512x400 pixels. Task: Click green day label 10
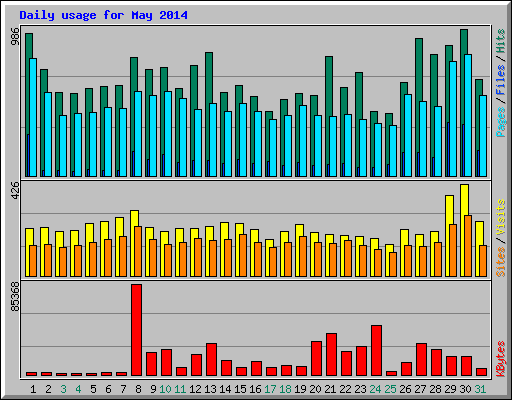165,389
